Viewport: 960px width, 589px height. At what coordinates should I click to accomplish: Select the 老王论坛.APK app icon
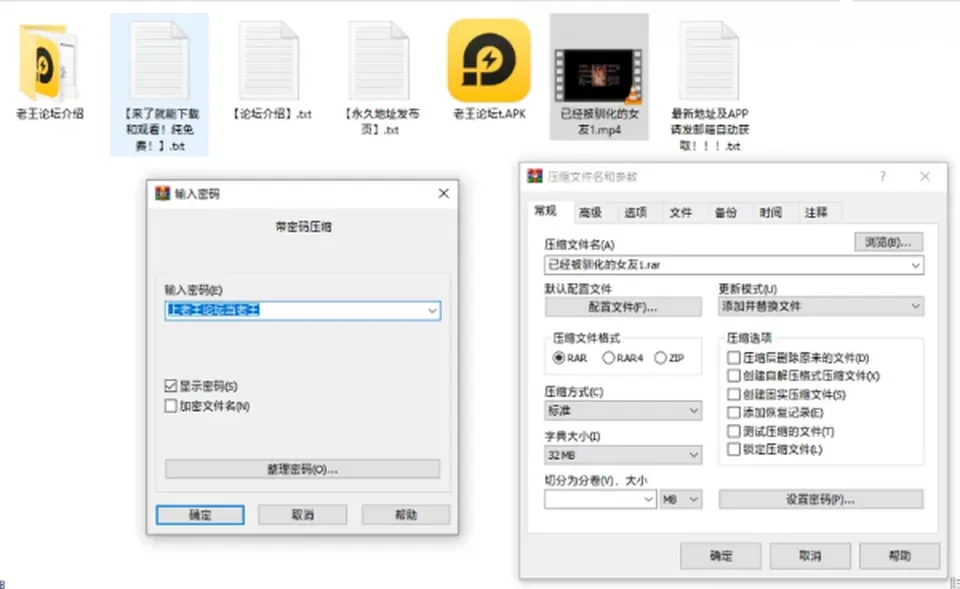(489, 61)
